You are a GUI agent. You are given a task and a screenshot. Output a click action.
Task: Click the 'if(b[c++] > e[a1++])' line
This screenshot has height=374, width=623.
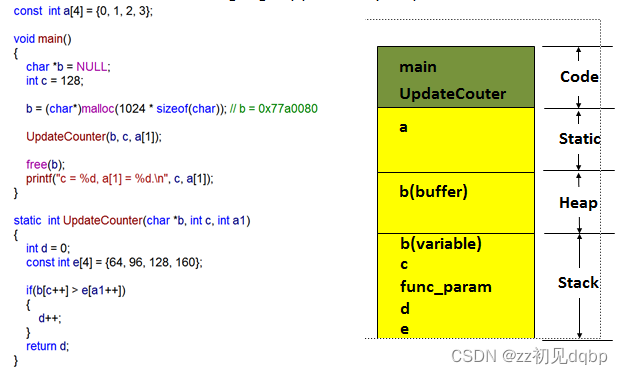[x=76, y=291]
